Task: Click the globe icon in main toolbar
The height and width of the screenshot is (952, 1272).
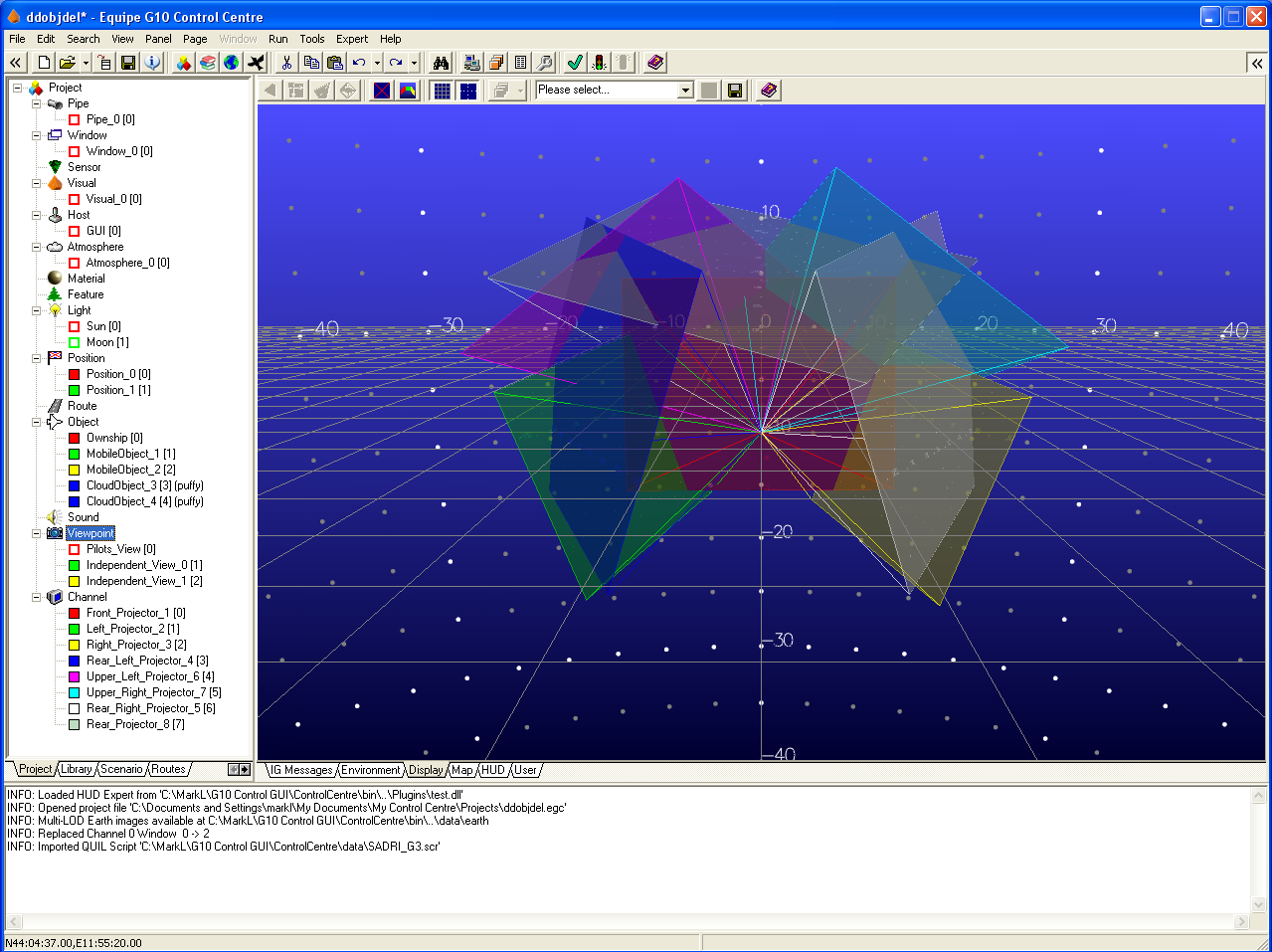Action: point(232,63)
